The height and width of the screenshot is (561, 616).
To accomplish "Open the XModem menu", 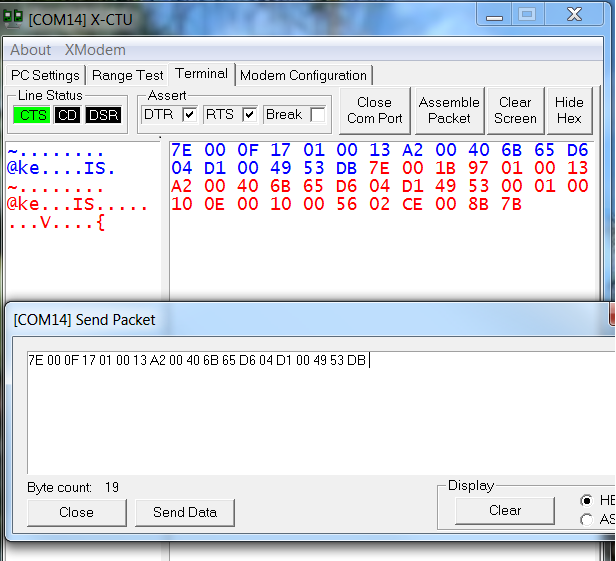I will pyautogui.click(x=95, y=50).
